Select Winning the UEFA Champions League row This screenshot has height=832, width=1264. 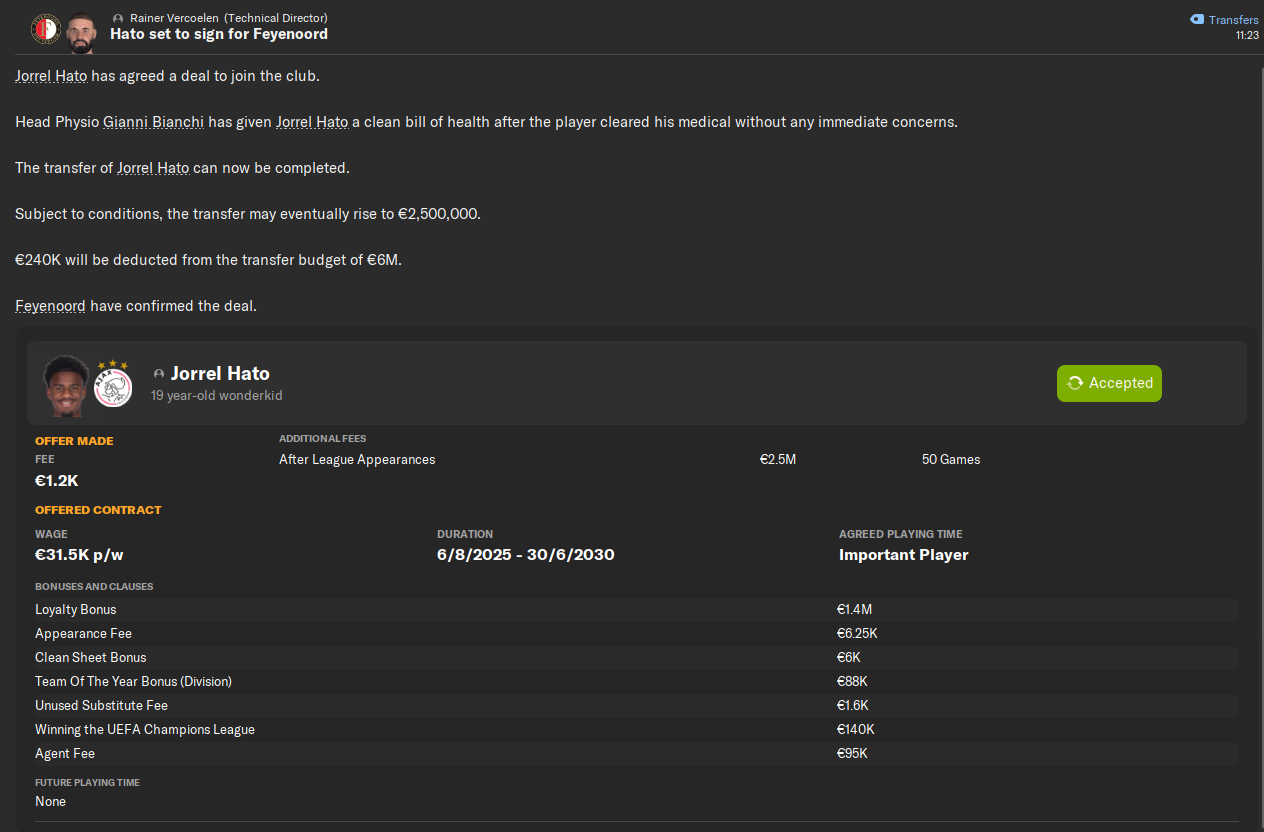click(x=636, y=730)
